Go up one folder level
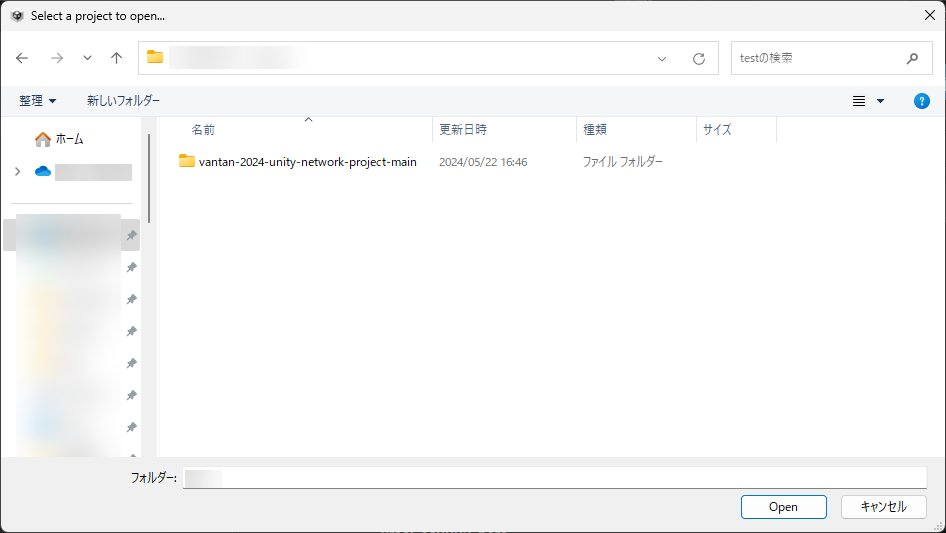The image size is (946, 533). click(116, 58)
